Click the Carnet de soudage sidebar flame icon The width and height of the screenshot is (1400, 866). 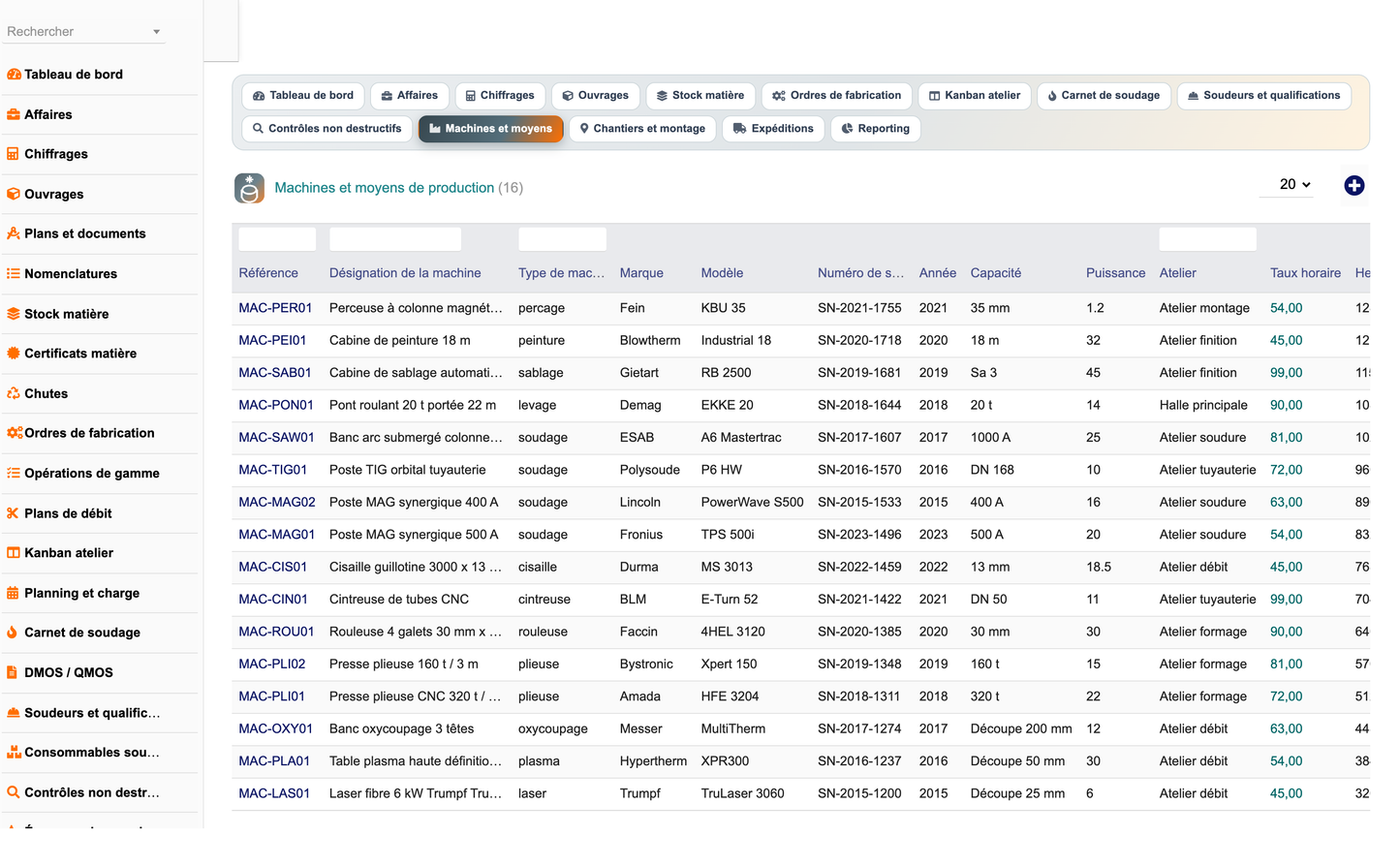click(x=13, y=633)
